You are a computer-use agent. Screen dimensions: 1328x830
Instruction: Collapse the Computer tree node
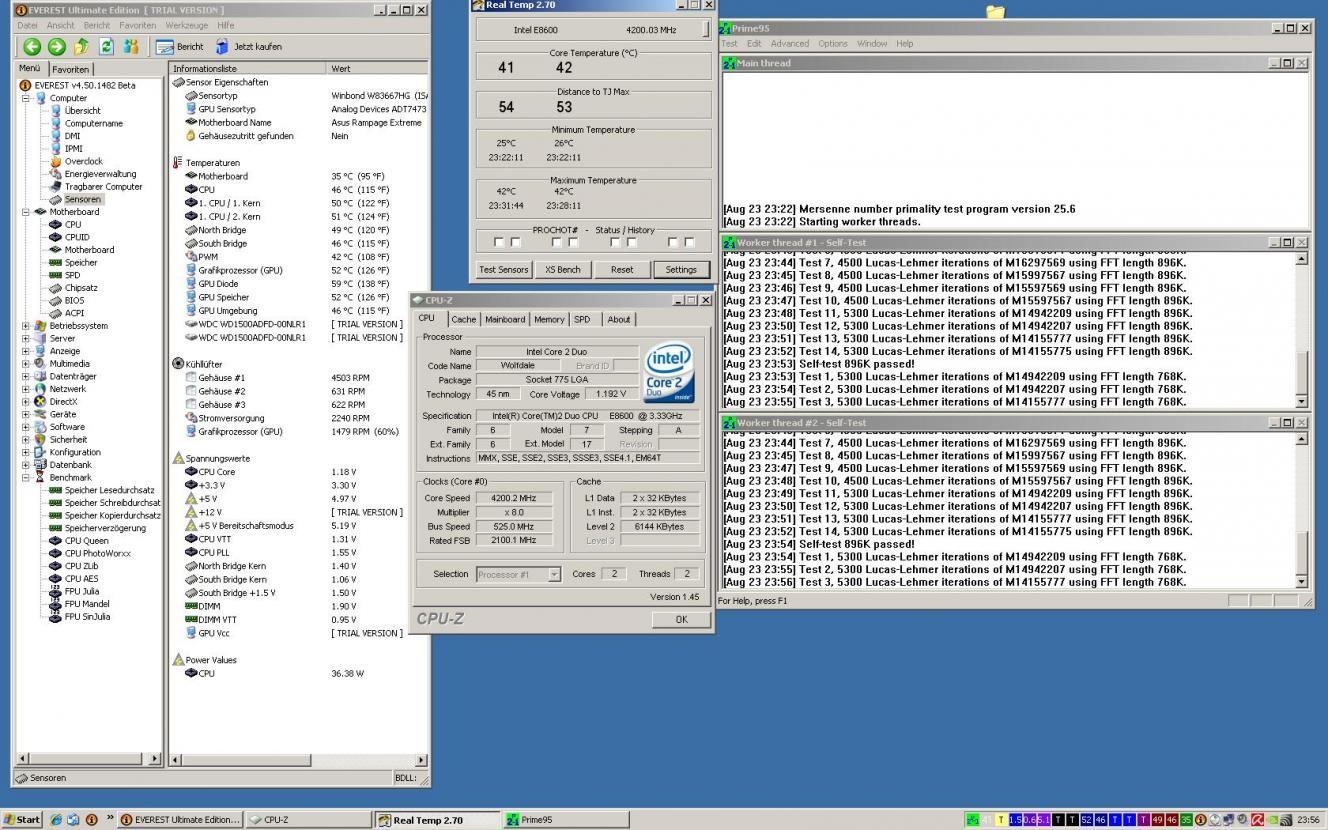[26, 98]
